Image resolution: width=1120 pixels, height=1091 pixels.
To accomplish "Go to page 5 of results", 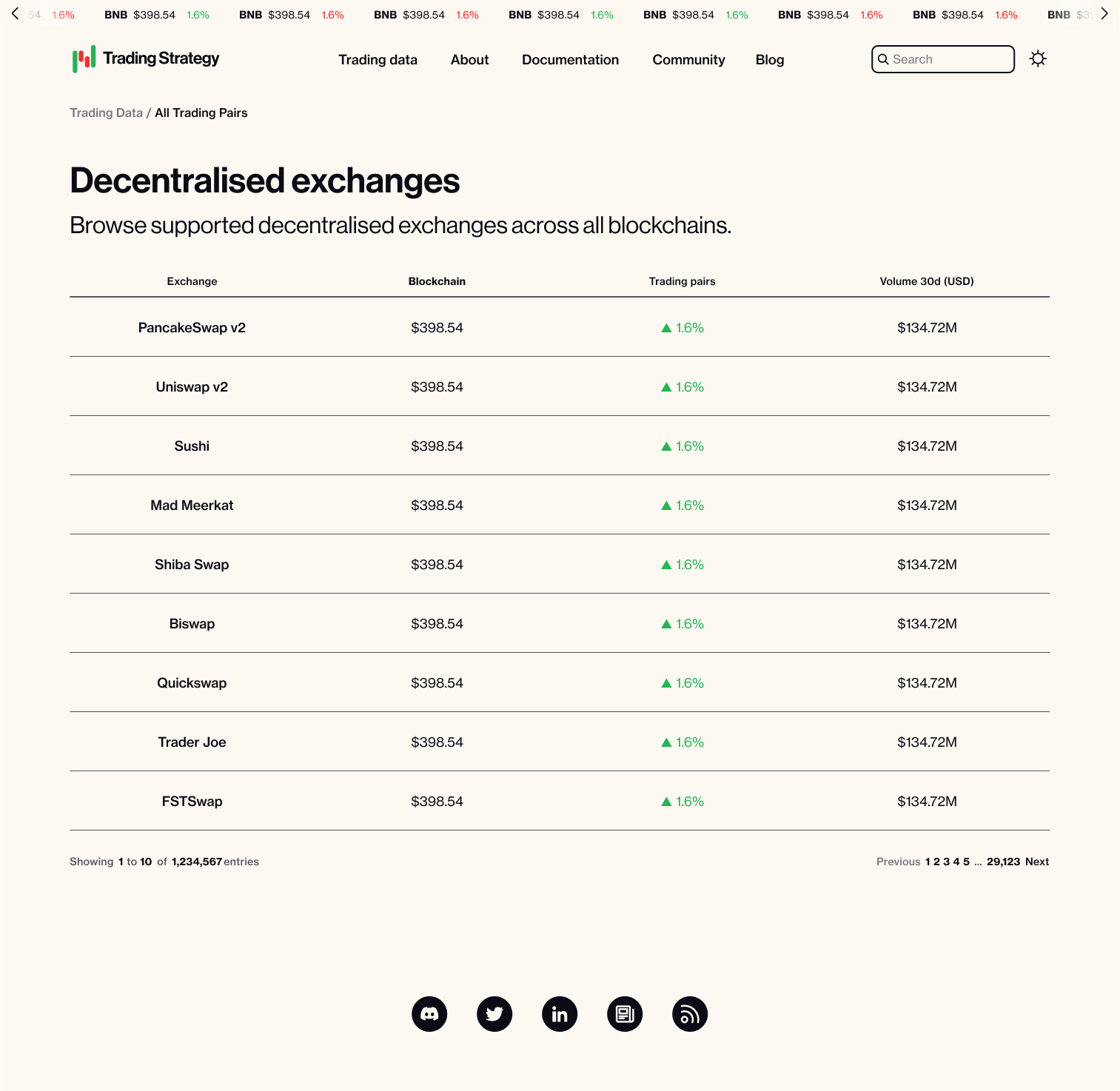I will pos(967,862).
